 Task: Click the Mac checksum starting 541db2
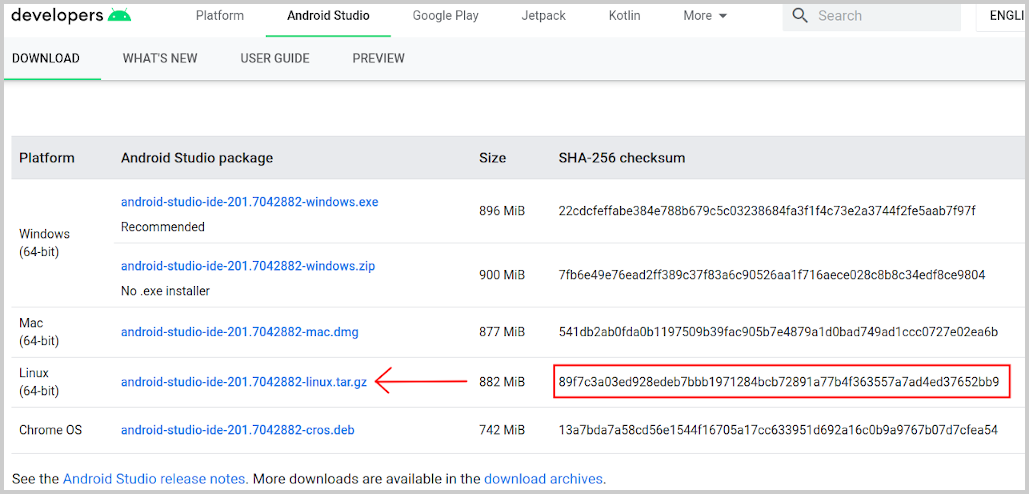coord(778,332)
